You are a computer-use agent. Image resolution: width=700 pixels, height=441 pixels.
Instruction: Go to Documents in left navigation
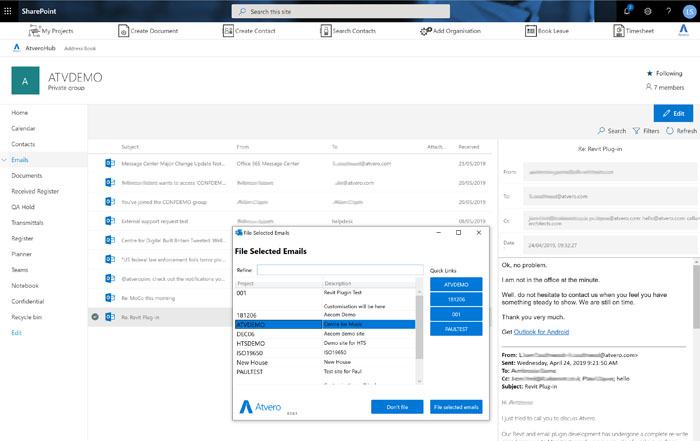coord(27,175)
